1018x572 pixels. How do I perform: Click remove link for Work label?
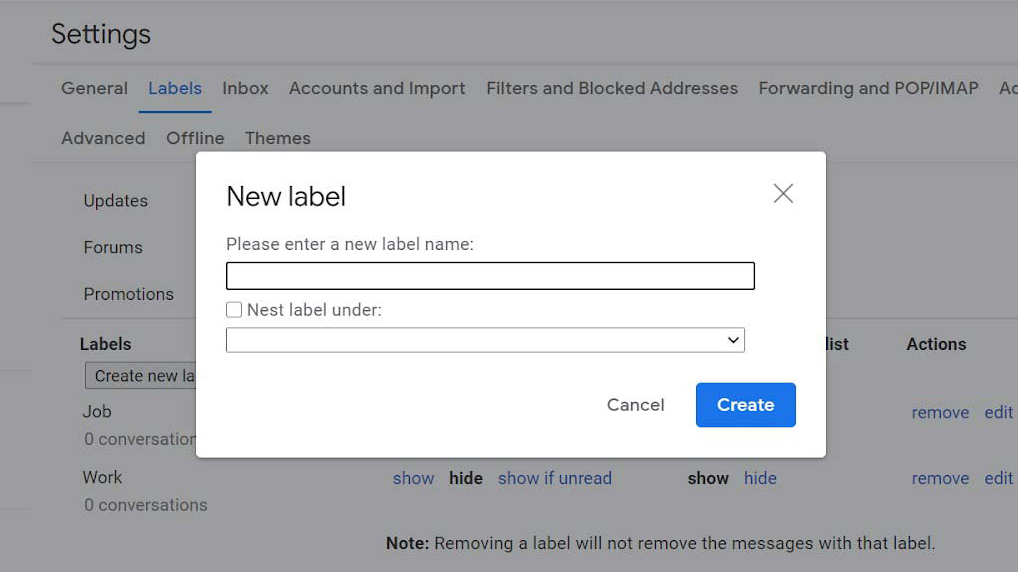pyautogui.click(x=940, y=479)
